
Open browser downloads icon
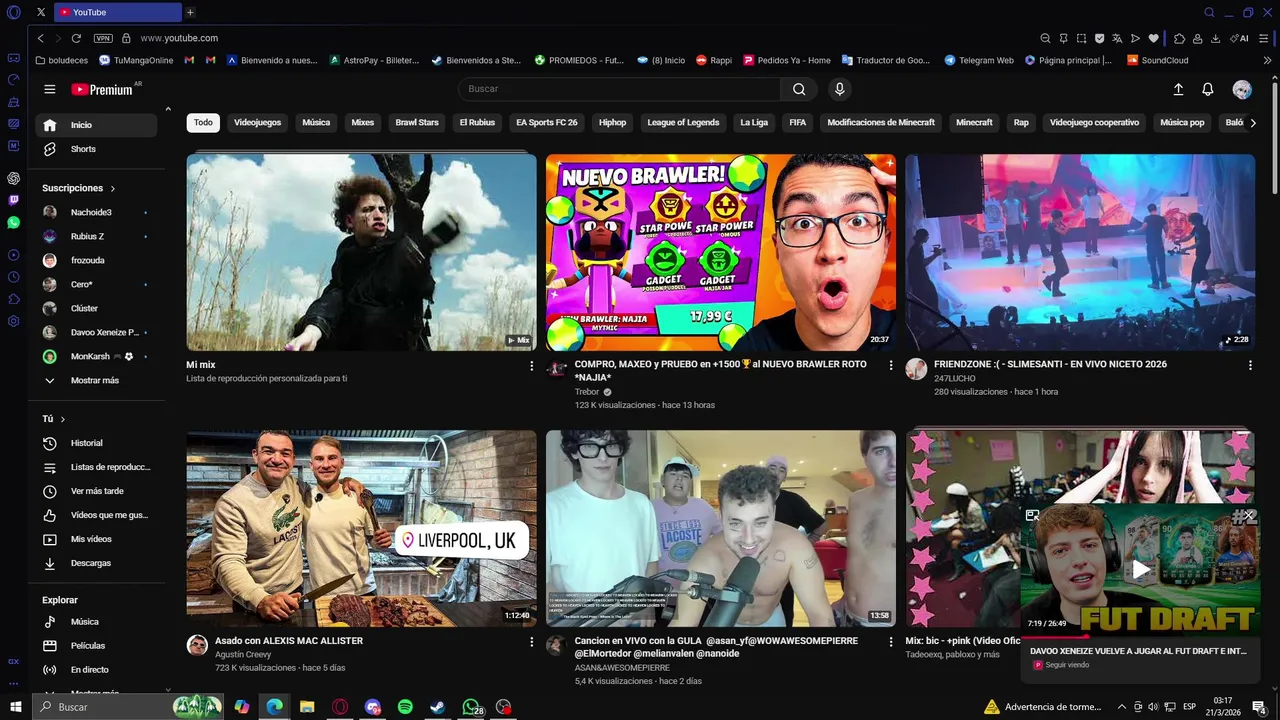[1215, 38]
